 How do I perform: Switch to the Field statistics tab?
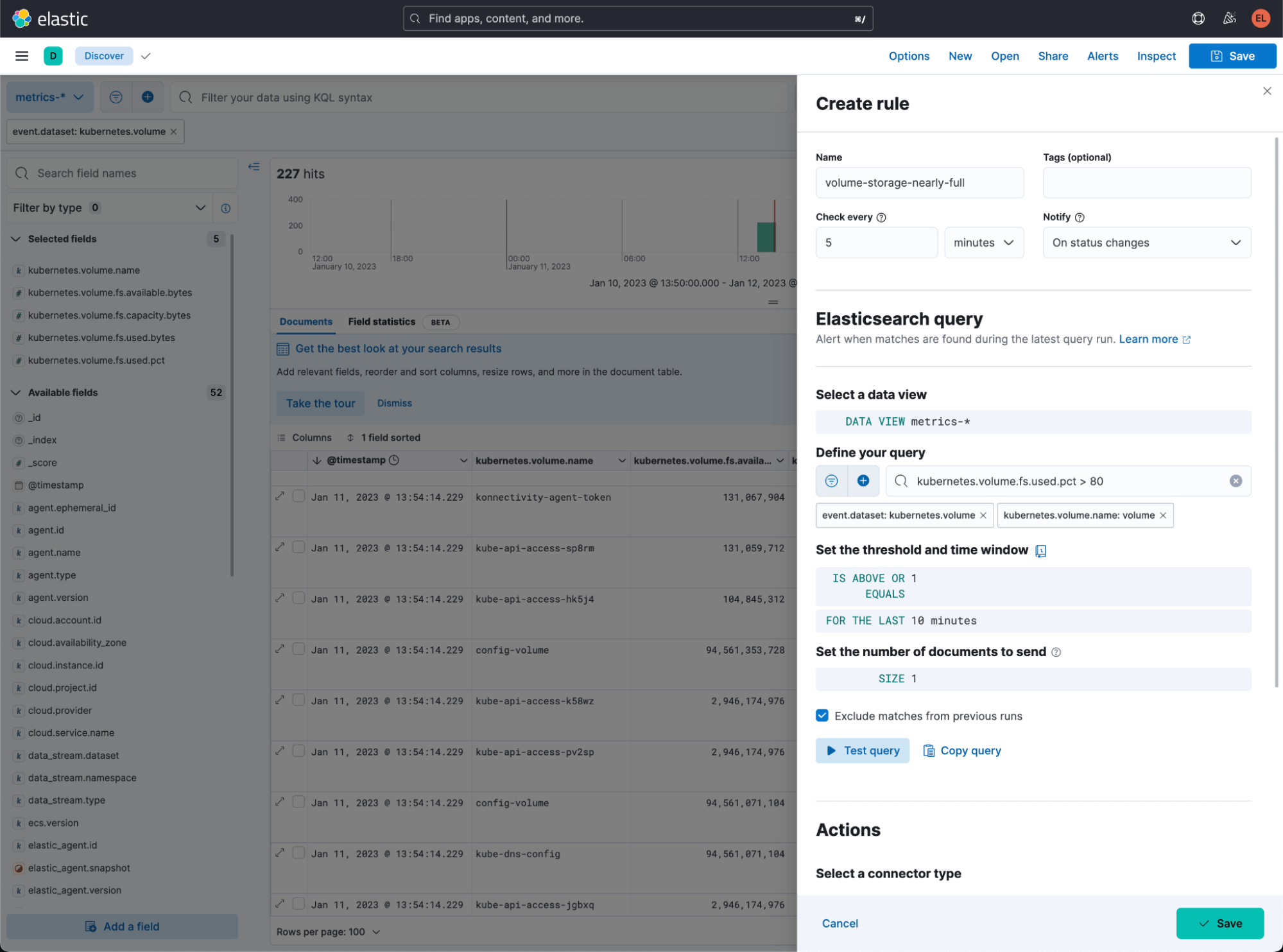381,322
